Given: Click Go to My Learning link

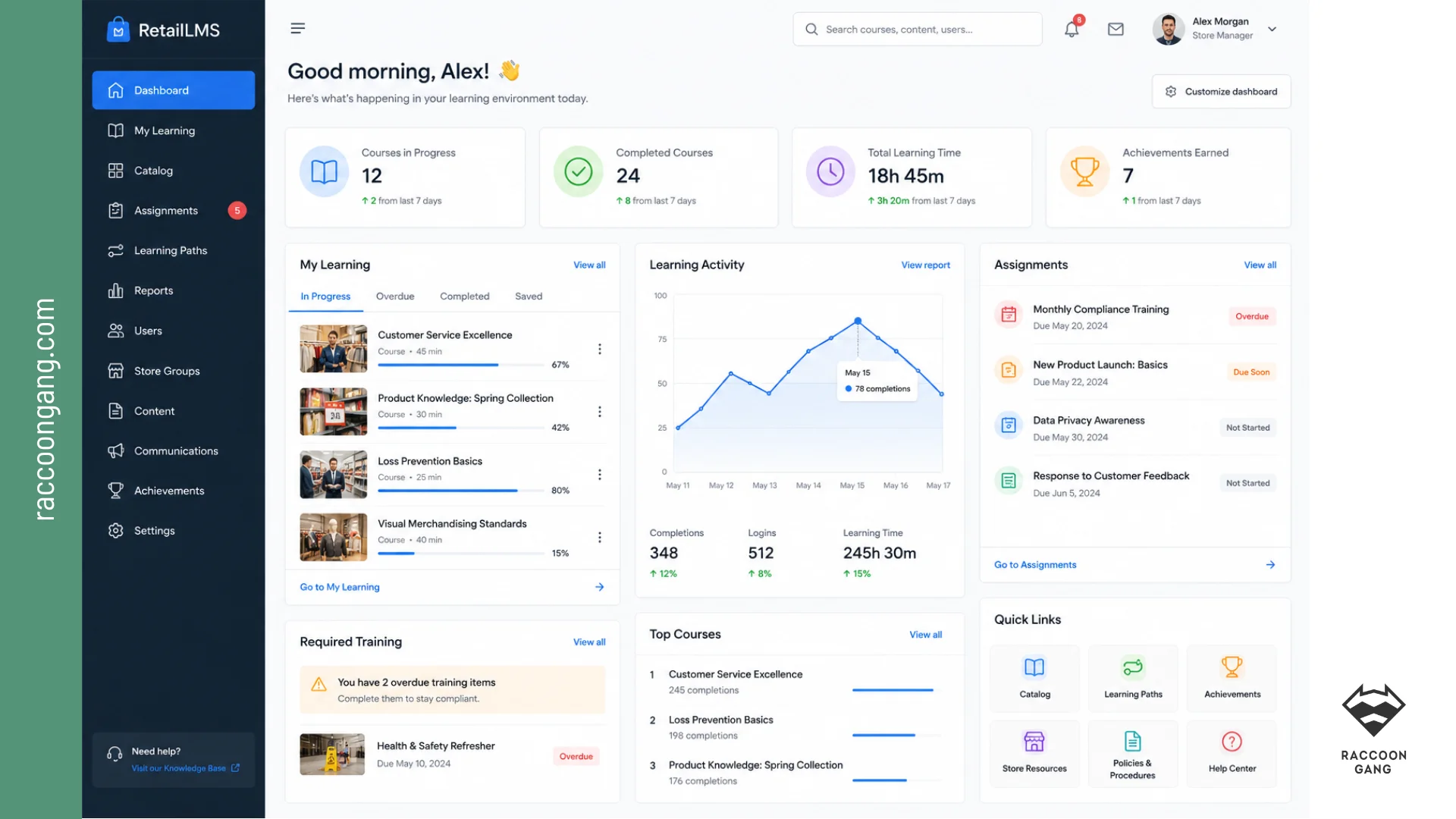Looking at the screenshot, I should tap(340, 588).
